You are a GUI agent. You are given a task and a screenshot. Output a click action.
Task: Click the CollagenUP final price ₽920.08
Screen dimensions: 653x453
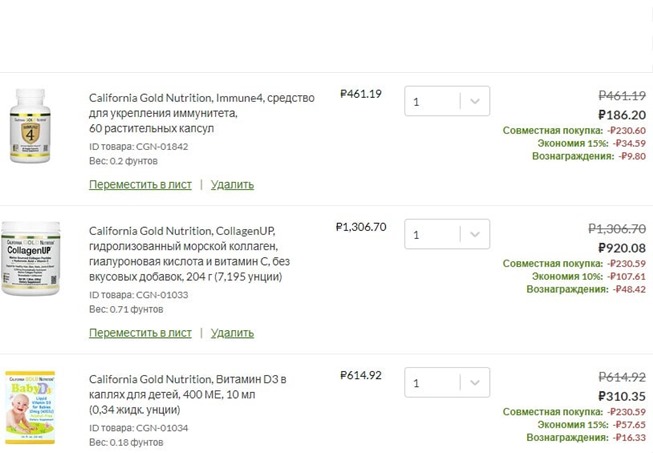point(621,248)
